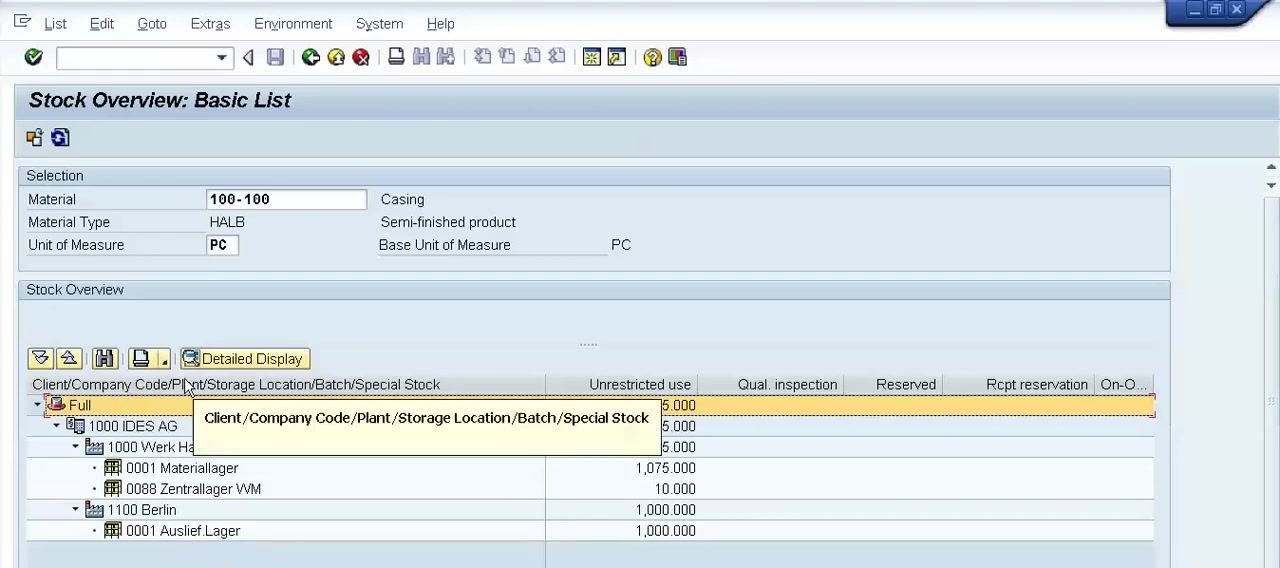Open the List menu

point(55,23)
